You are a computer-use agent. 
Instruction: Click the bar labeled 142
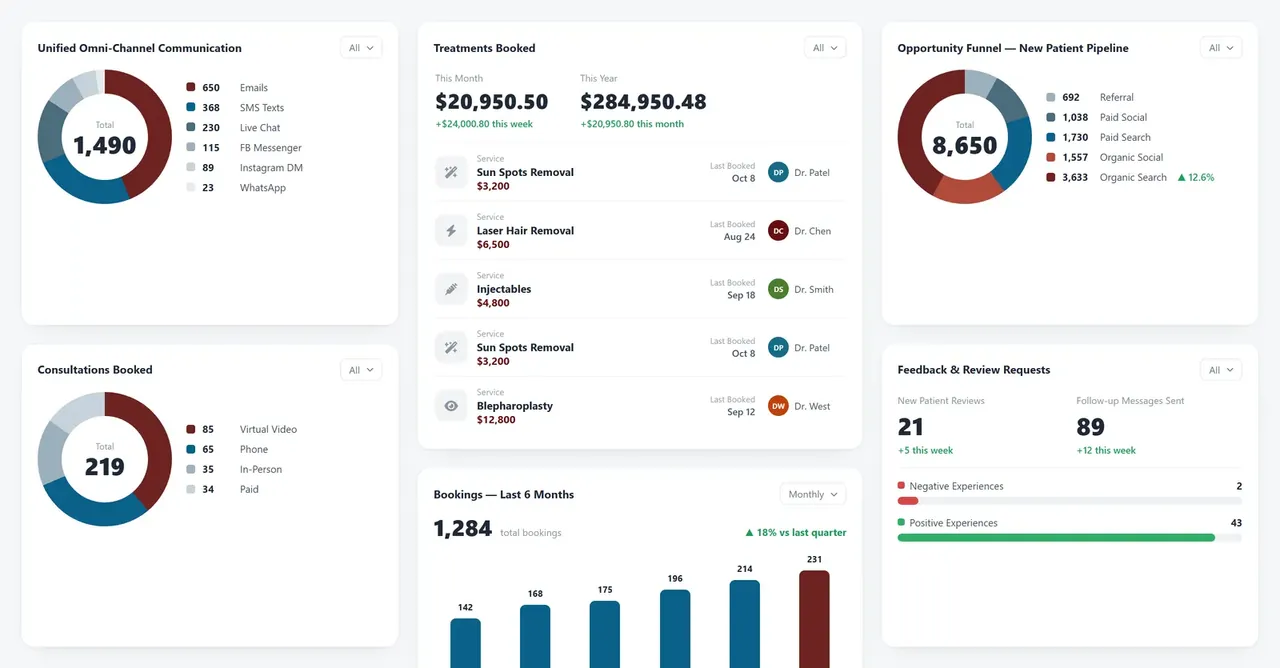[x=466, y=643]
